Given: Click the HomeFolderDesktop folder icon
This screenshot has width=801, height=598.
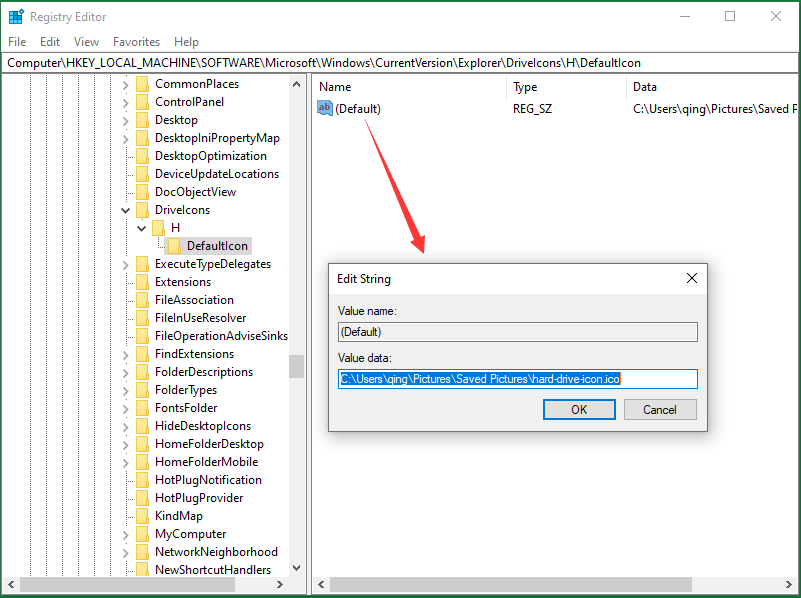Looking at the screenshot, I should [x=143, y=444].
